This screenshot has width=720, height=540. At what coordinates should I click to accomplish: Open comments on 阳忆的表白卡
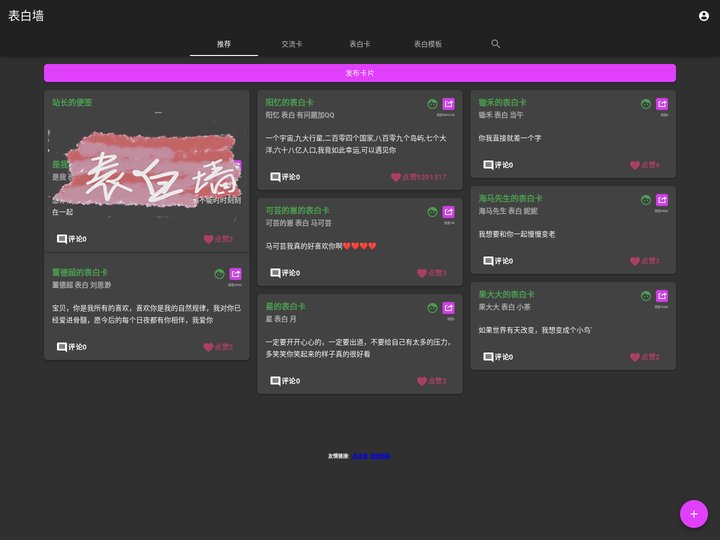[x=285, y=177]
